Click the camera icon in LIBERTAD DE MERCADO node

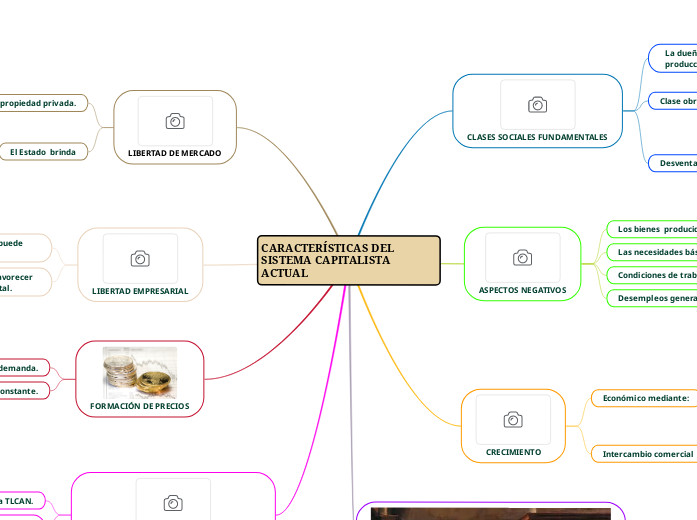(175, 121)
